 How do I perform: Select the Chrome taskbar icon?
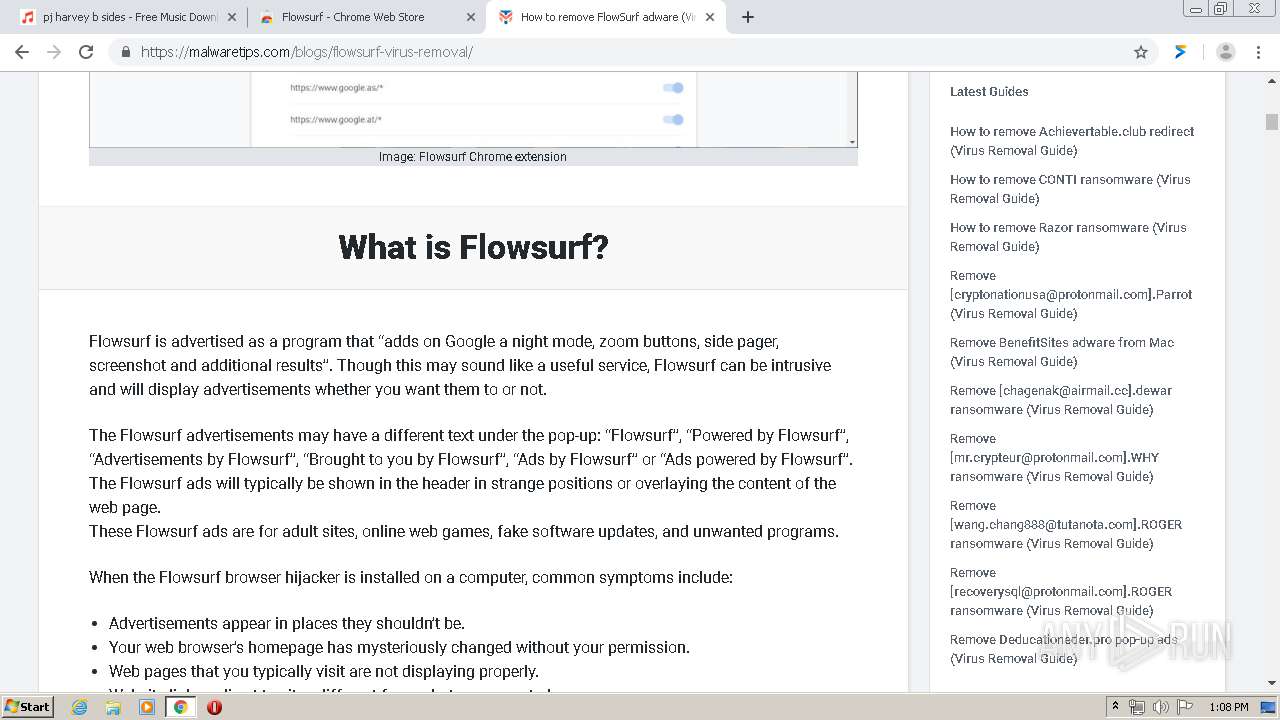click(180, 707)
